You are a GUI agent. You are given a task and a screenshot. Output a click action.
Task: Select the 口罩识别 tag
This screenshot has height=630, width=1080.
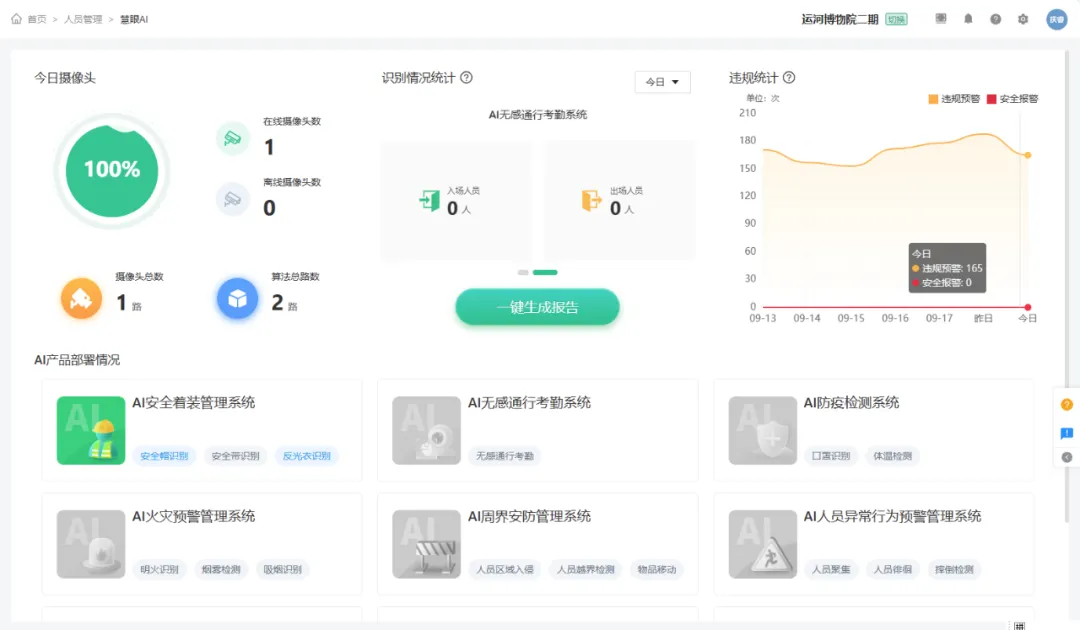[x=831, y=456]
